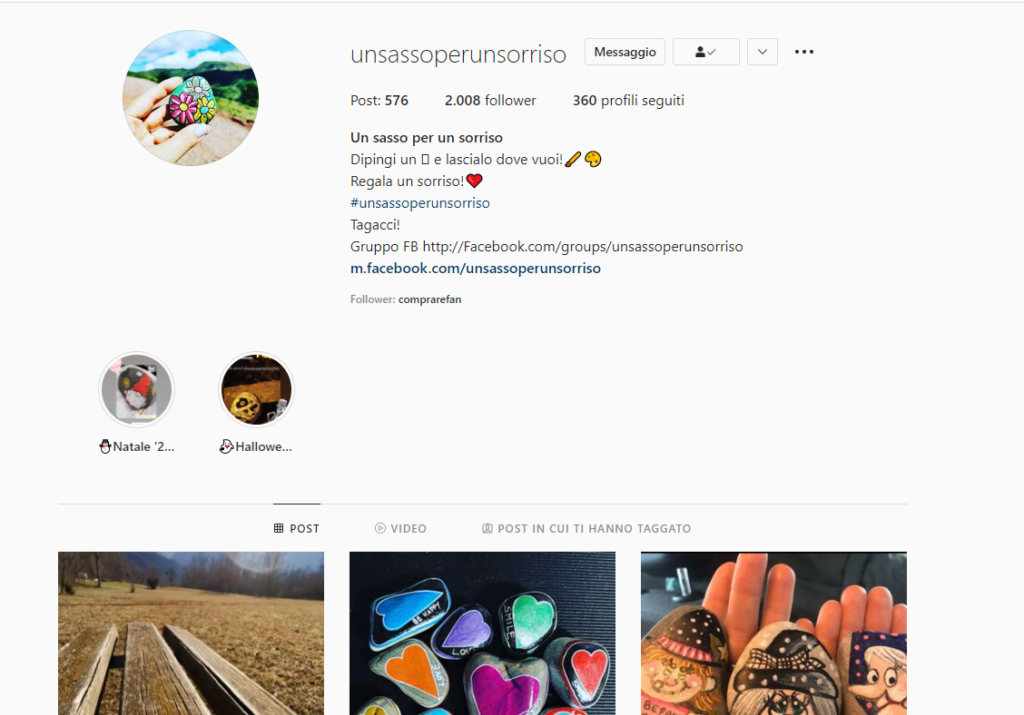Open the m.facebook.com/unsassoperunsorriso link
This screenshot has width=1024, height=715.
click(475, 268)
